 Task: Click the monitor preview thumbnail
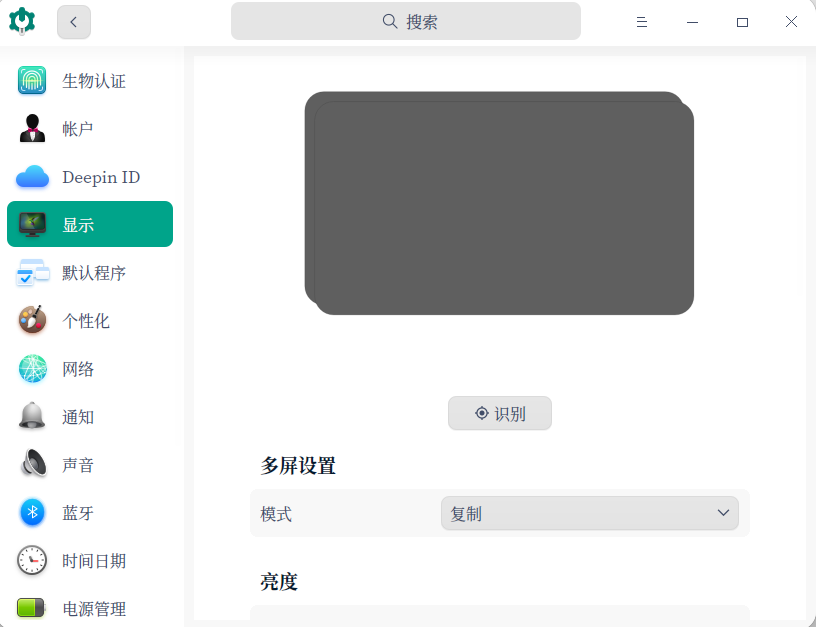499,204
